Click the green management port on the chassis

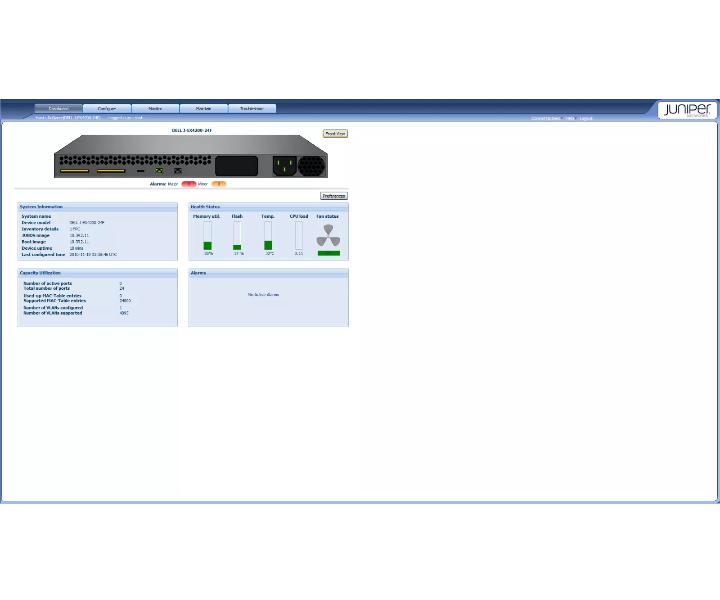coord(159,170)
